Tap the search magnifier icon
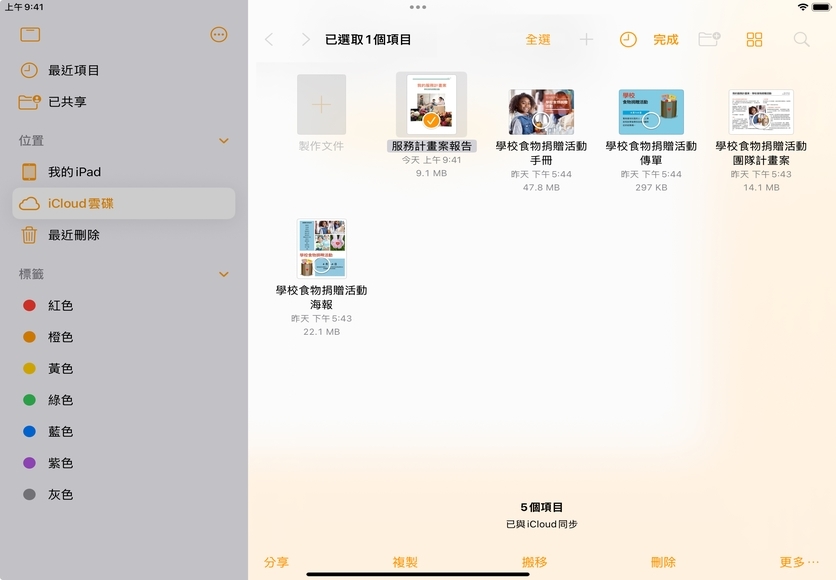This screenshot has width=836, height=580. tap(801, 40)
